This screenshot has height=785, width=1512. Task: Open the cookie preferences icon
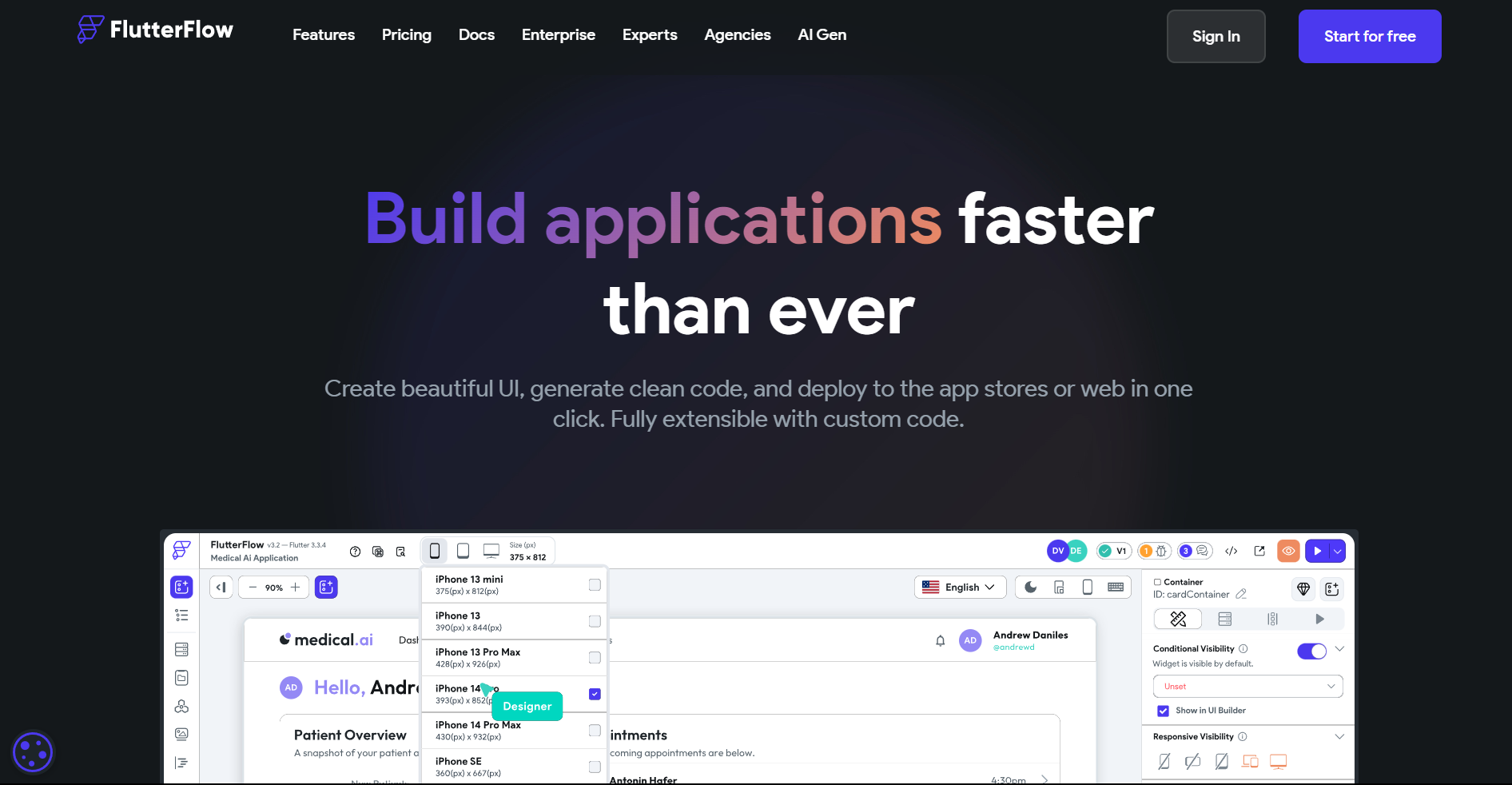click(33, 752)
